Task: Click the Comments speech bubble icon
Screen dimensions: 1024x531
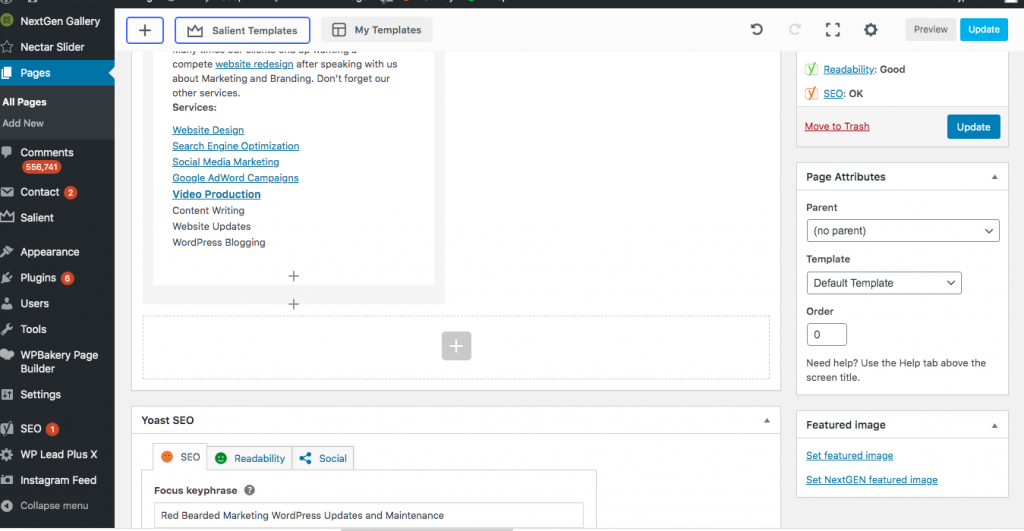Action: coord(7,152)
